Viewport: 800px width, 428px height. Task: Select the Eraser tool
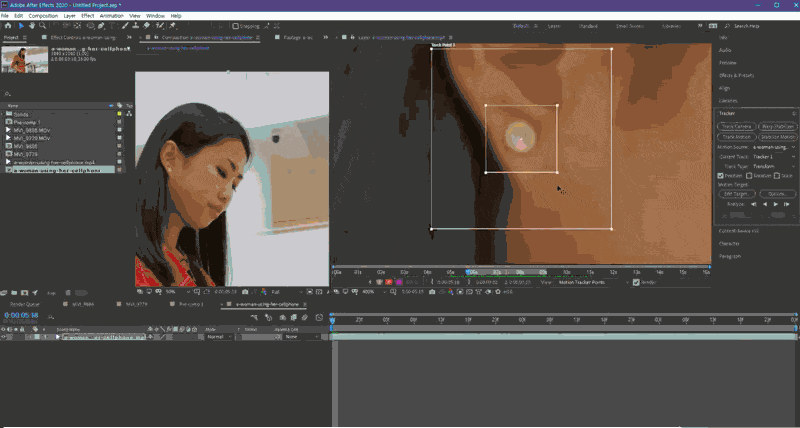146,26
